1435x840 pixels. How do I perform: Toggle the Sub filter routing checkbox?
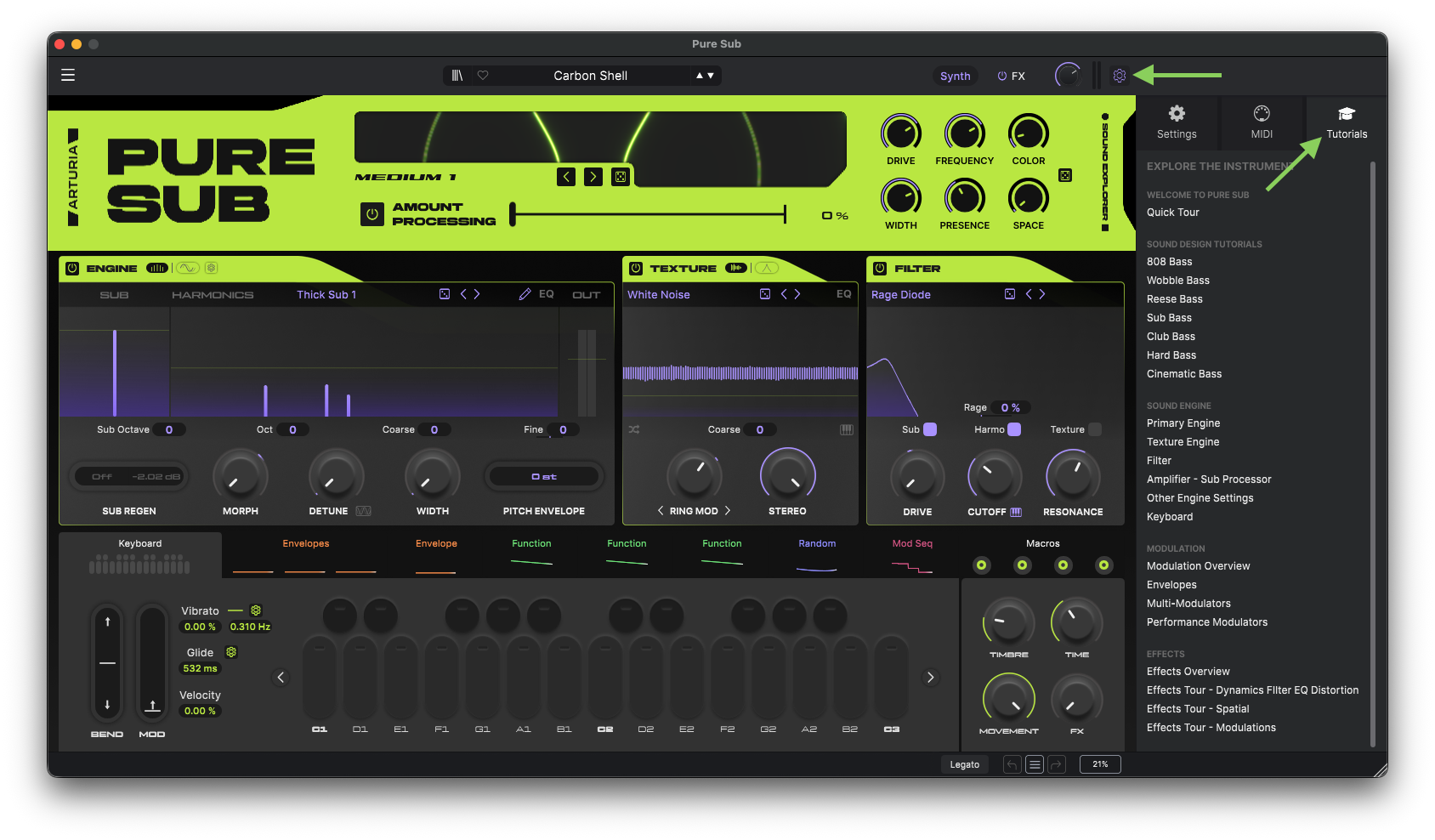[930, 429]
